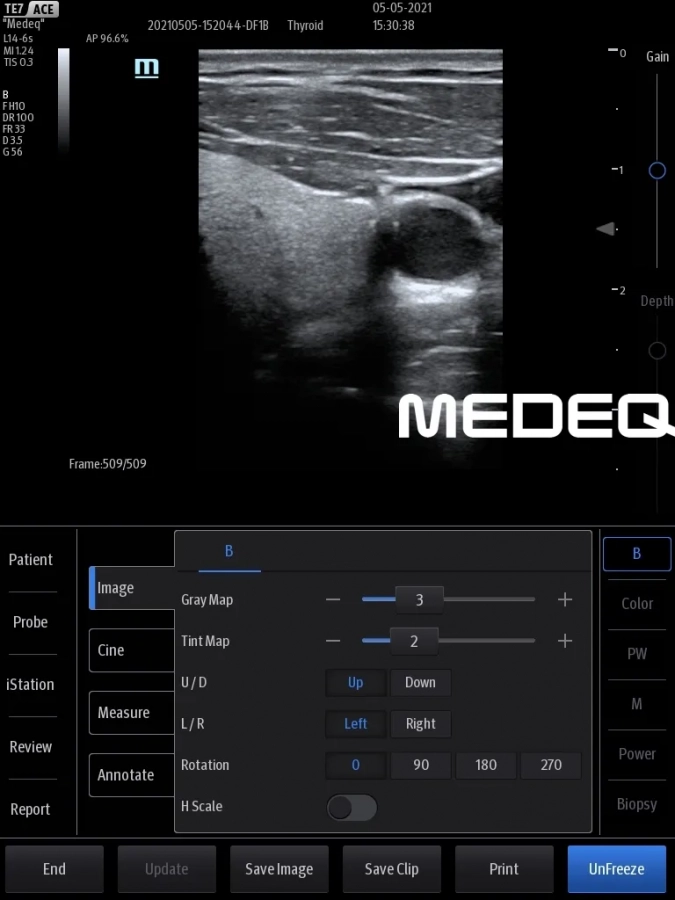Switch to Power Doppler mode
Screen dimensions: 675x900
point(637,754)
